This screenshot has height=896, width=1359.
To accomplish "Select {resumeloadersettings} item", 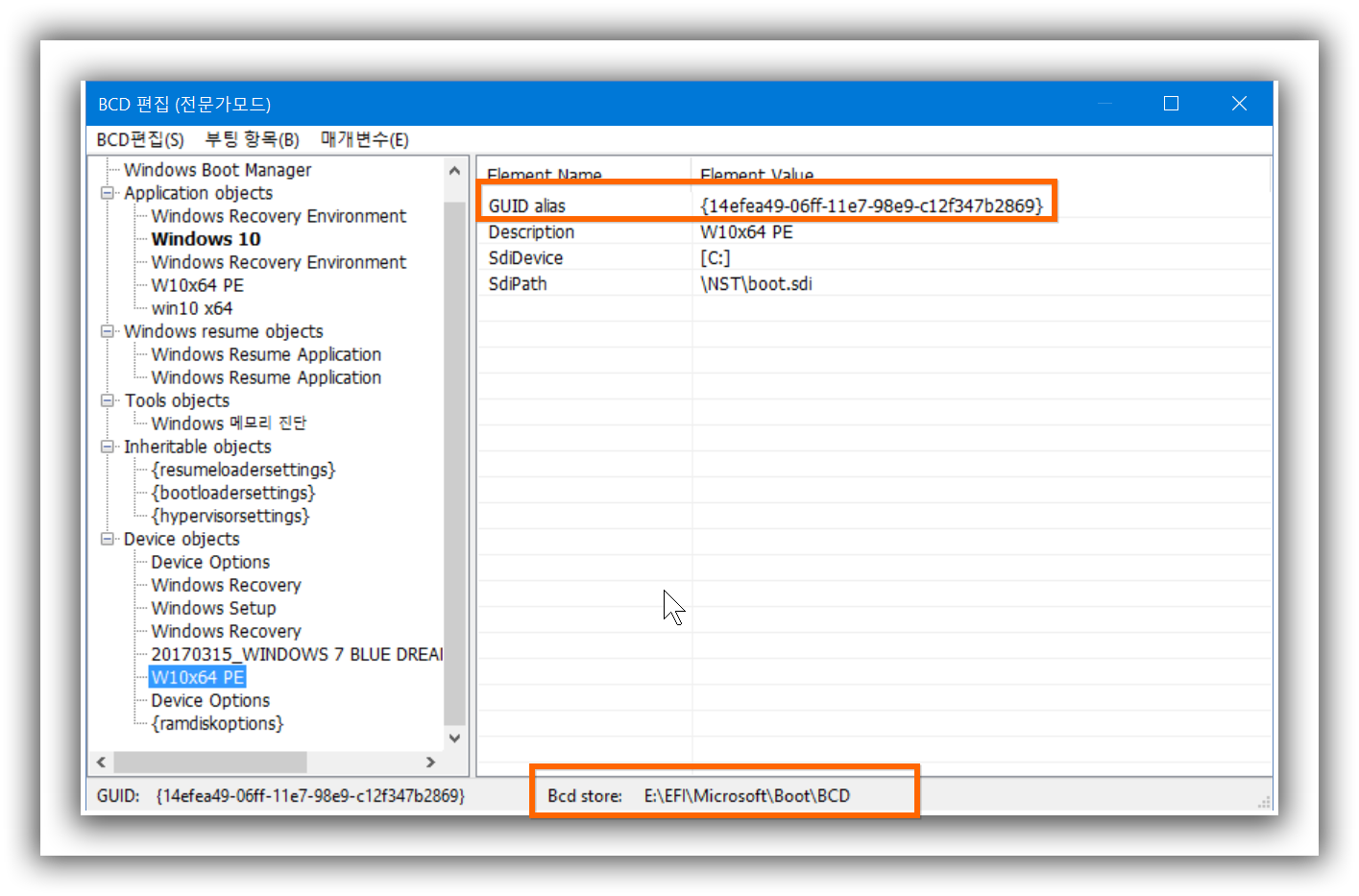I will pos(243,470).
